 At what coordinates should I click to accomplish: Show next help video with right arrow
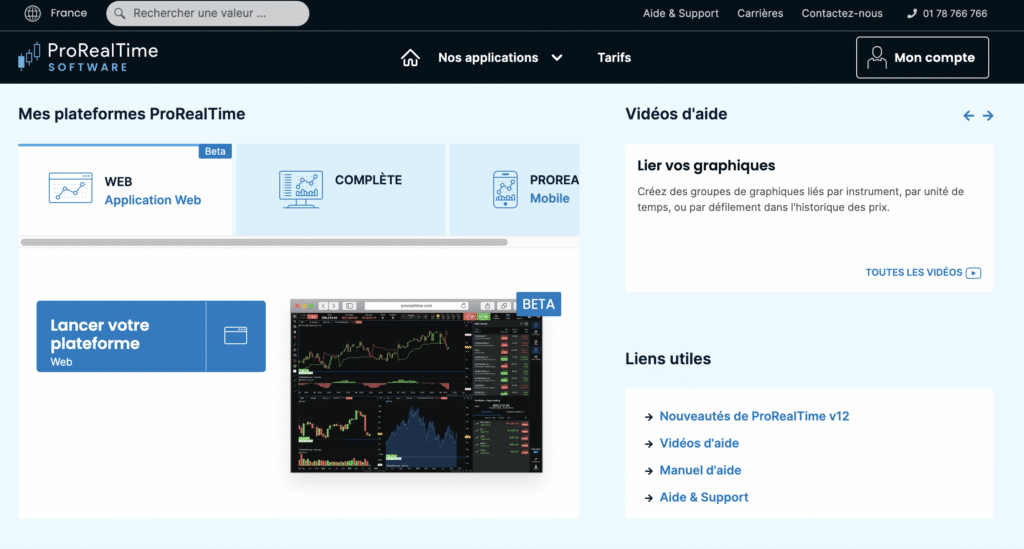pos(988,116)
